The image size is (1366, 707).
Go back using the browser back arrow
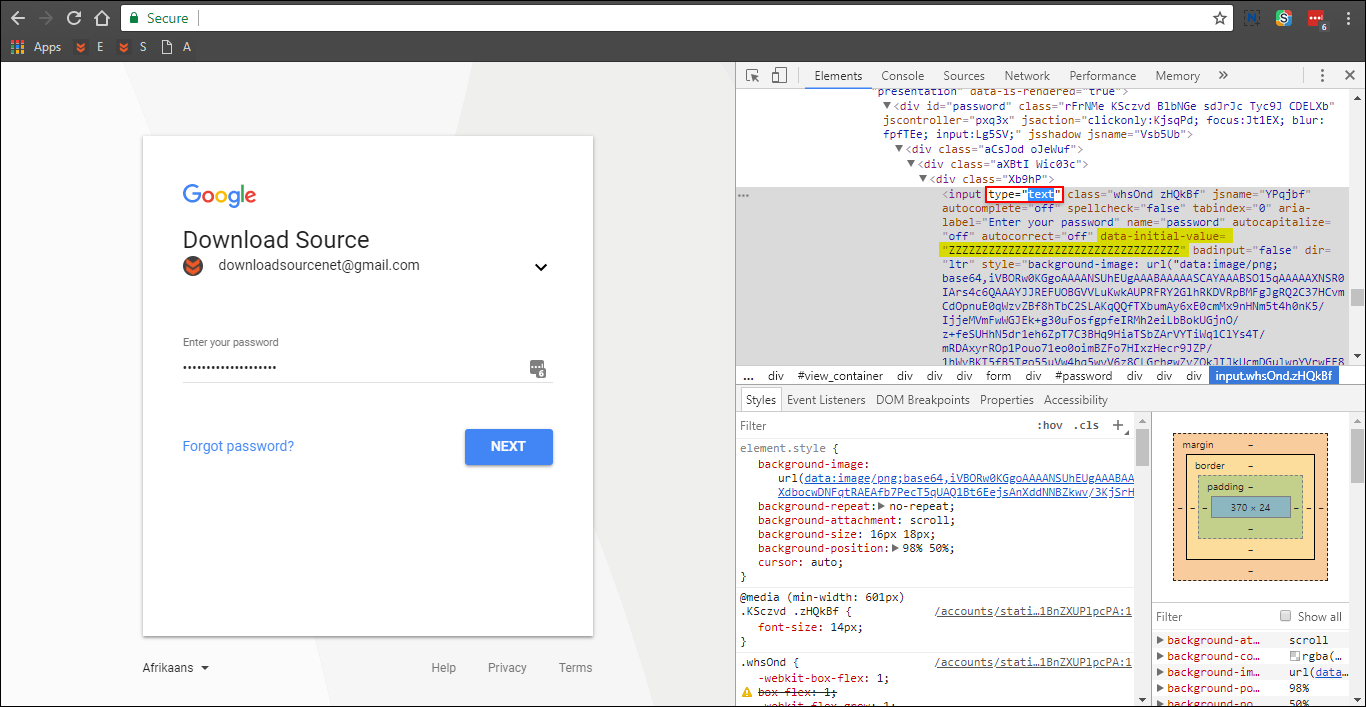pyautogui.click(x=18, y=18)
